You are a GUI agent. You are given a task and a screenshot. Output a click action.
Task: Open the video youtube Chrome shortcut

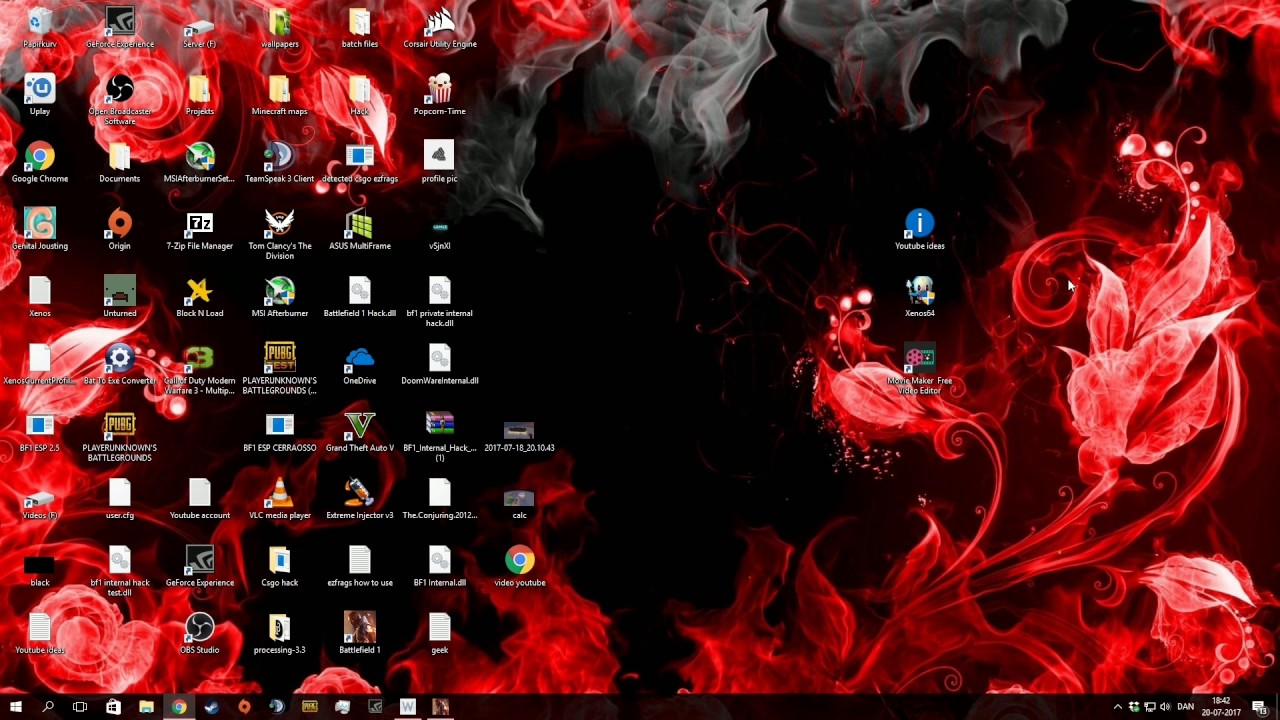point(519,564)
